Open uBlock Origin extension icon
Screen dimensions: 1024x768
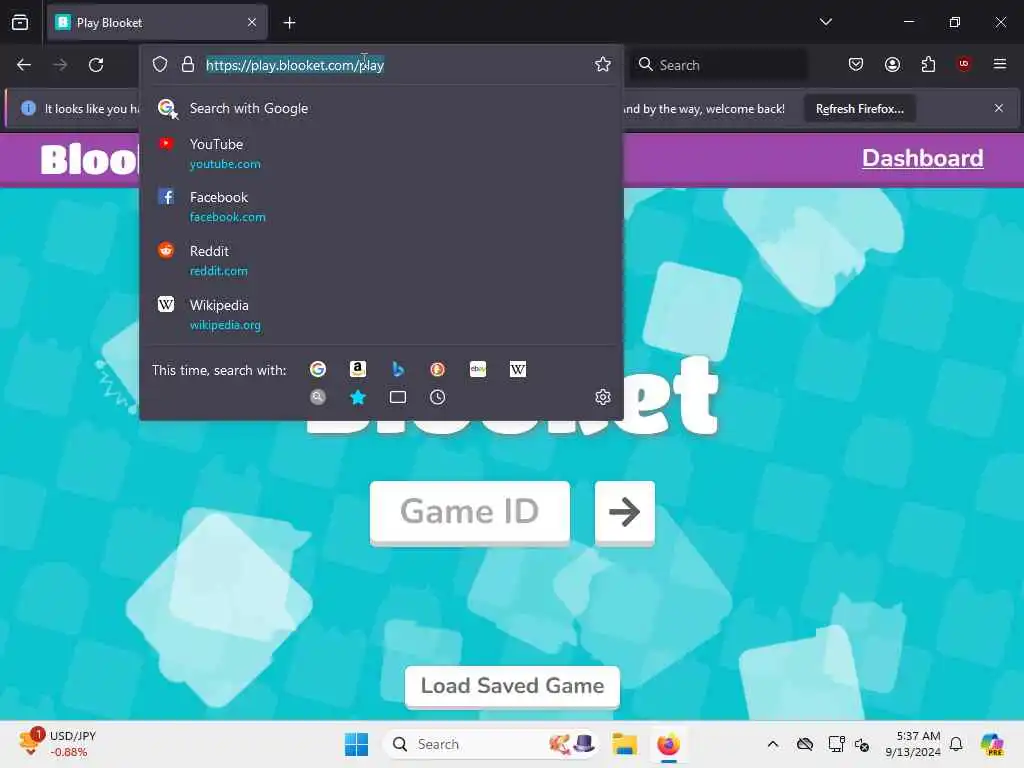pyautogui.click(x=964, y=64)
